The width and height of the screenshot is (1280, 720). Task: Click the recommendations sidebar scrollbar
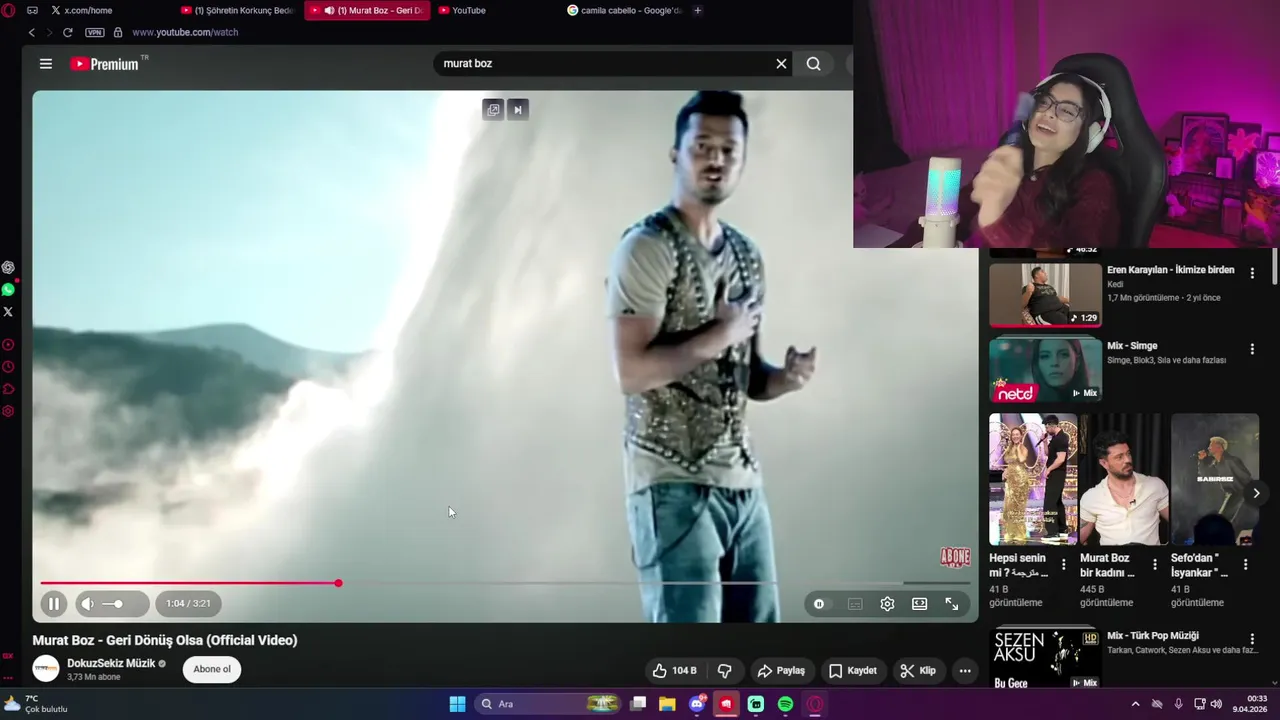[x=1275, y=266]
